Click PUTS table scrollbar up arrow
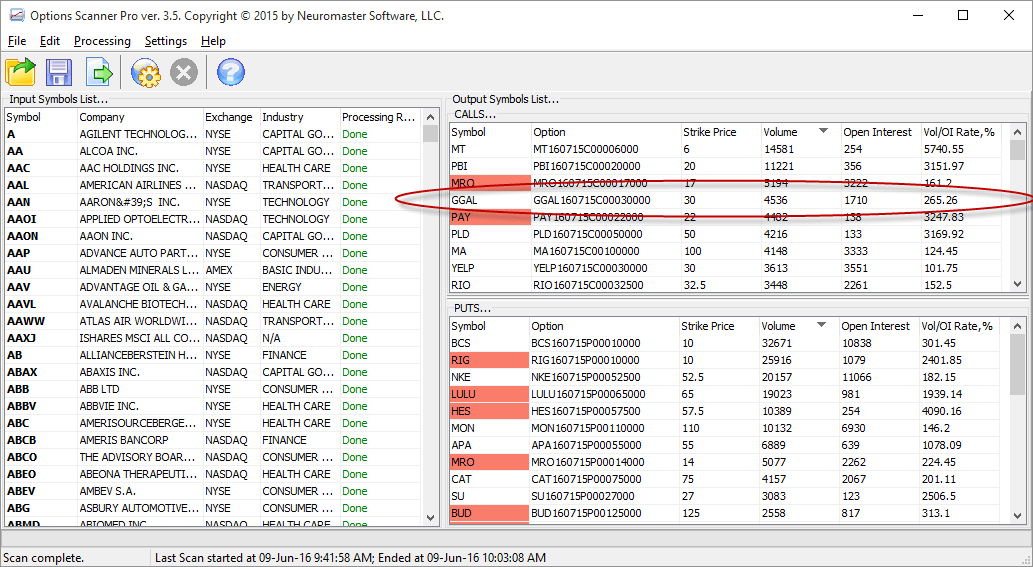 (1018, 326)
